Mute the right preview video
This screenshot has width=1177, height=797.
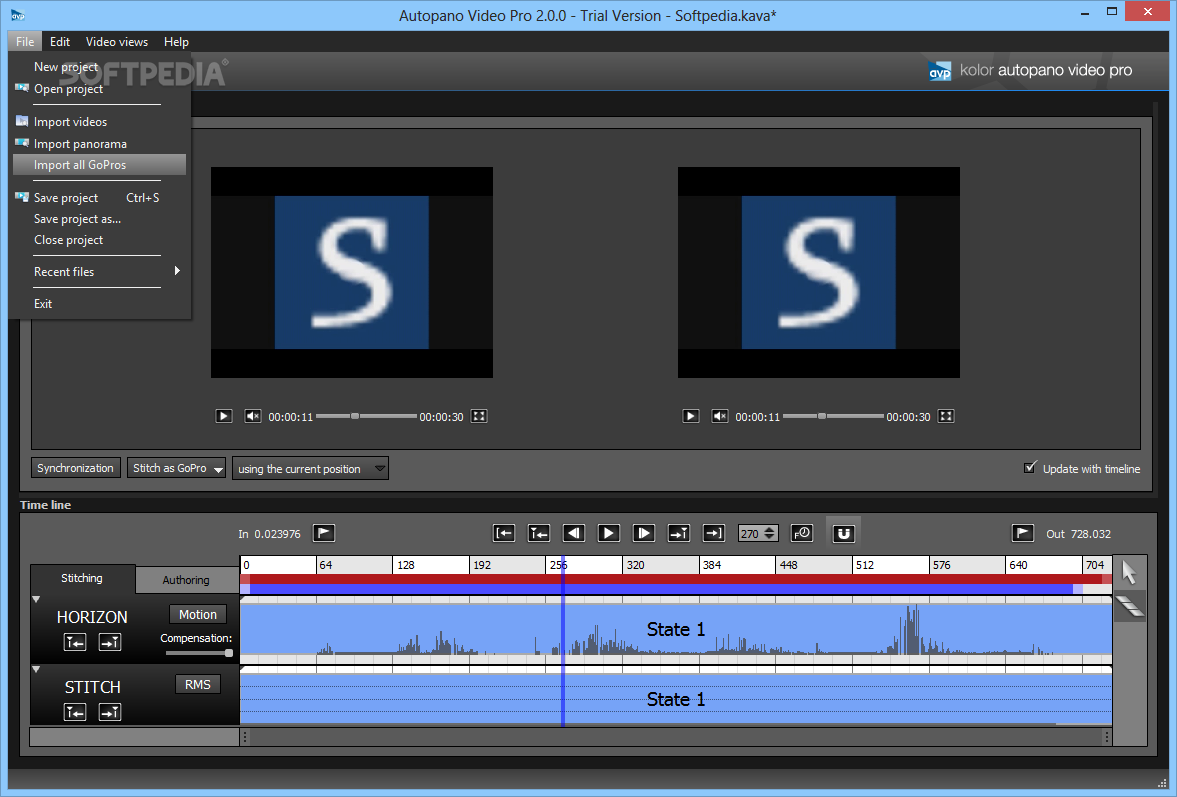click(720, 416)
